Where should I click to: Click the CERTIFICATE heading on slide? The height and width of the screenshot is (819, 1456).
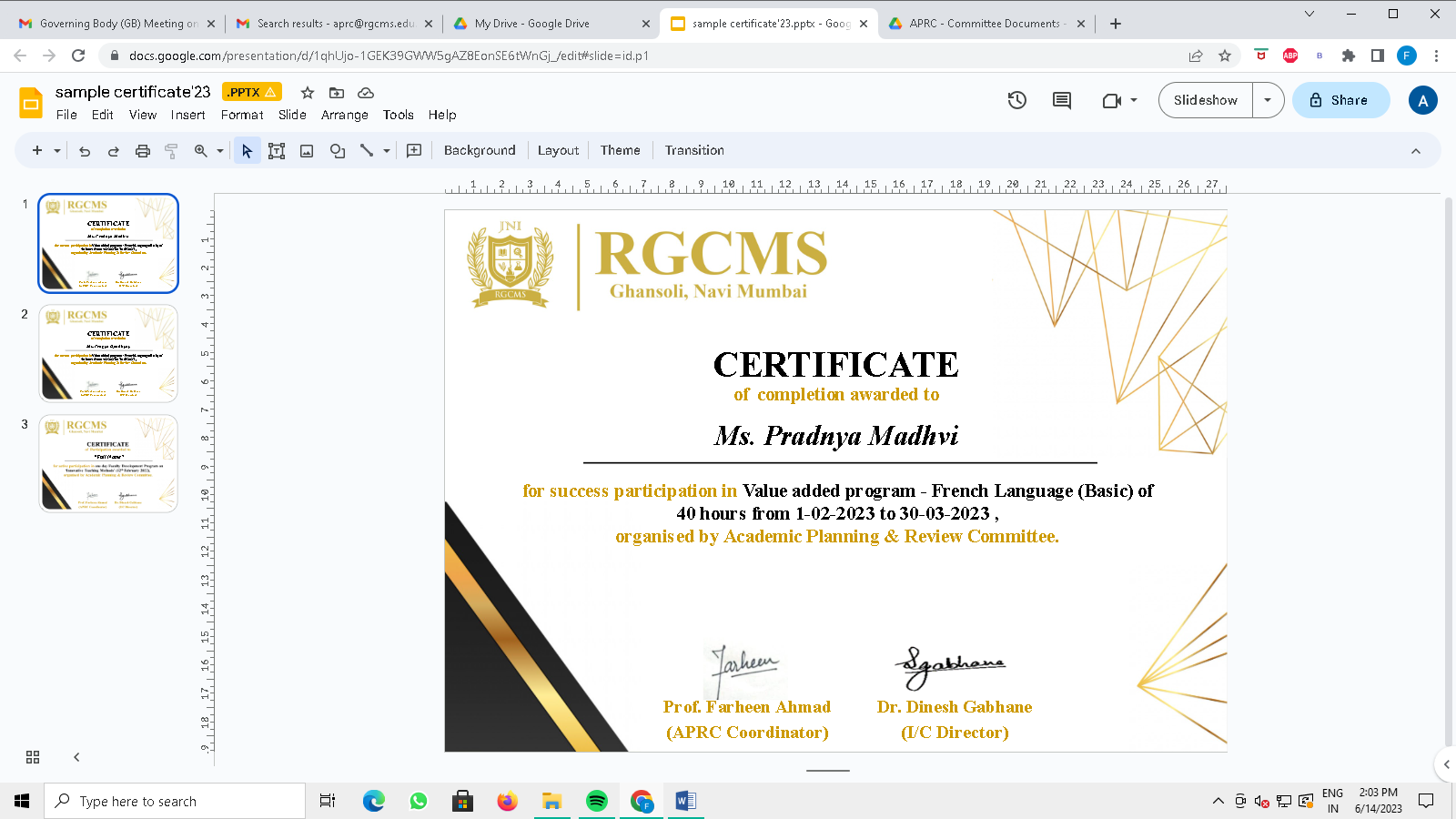point(835,365)
